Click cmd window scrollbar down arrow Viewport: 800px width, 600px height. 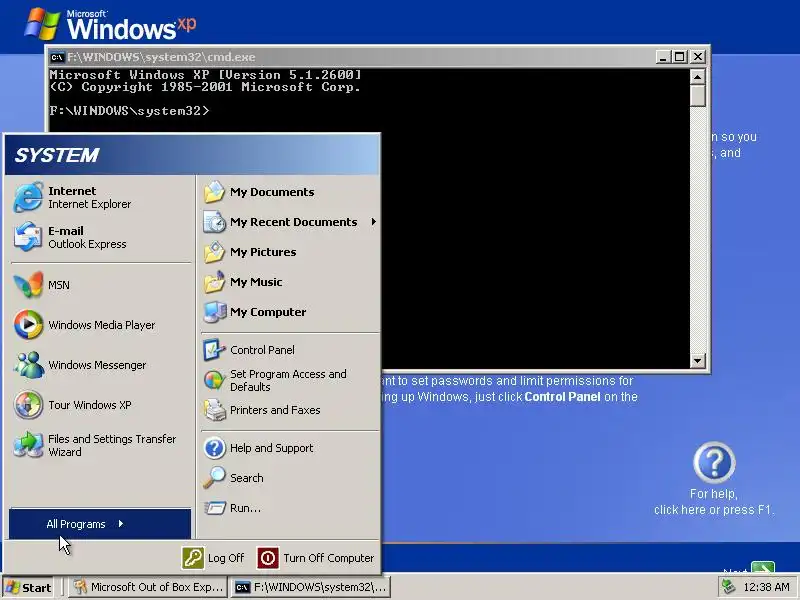697,361
